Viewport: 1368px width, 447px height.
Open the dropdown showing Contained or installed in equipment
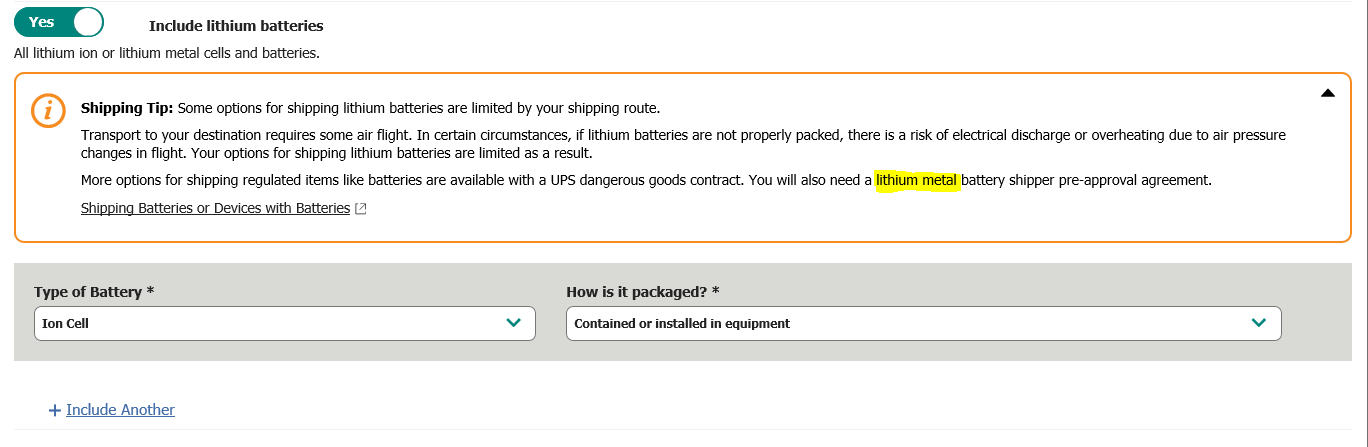[900, 323]
